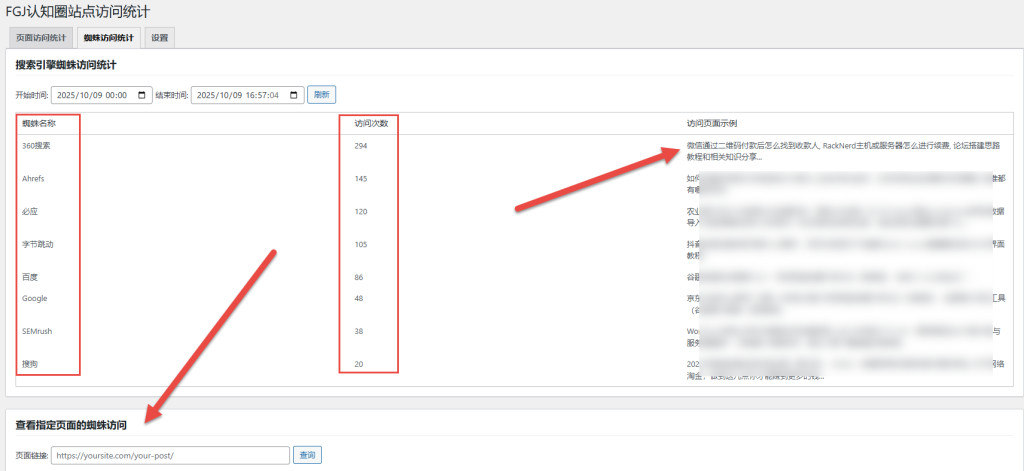1024x471 pixels.
Task: Open the calendar picker for 结束时间
Action: [294, 95]
